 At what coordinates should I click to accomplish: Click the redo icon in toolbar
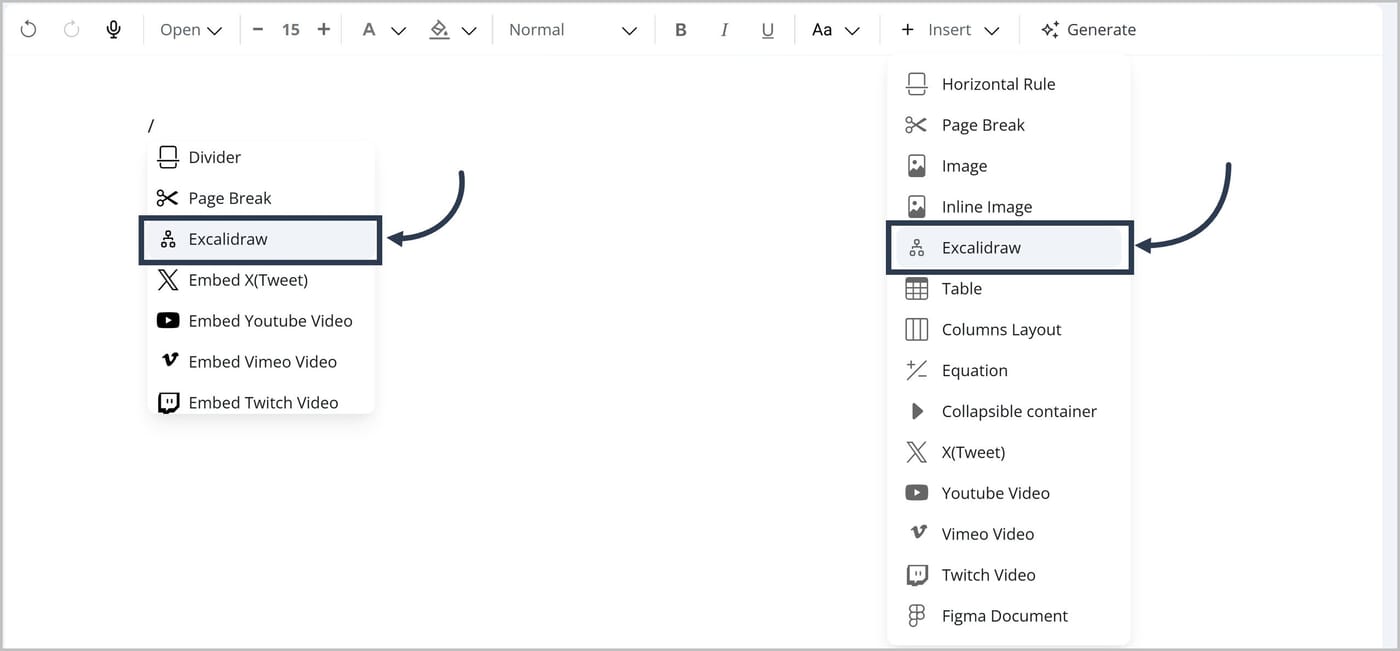click(x=71, y=30)
